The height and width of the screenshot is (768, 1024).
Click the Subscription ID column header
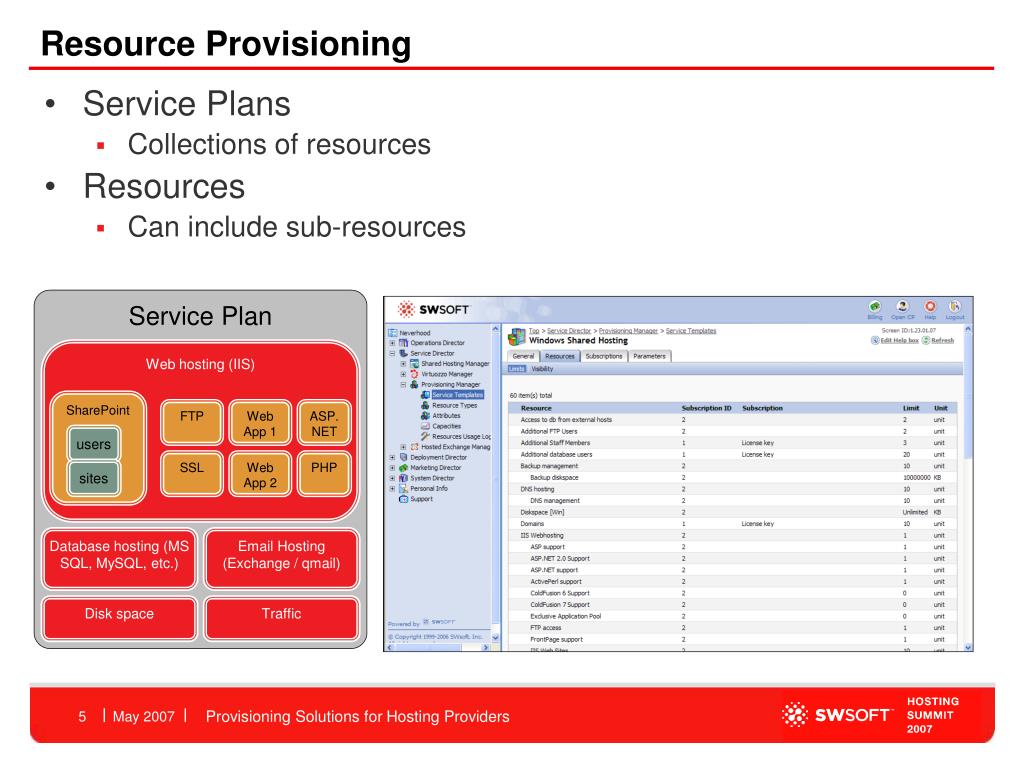(707, 408)
